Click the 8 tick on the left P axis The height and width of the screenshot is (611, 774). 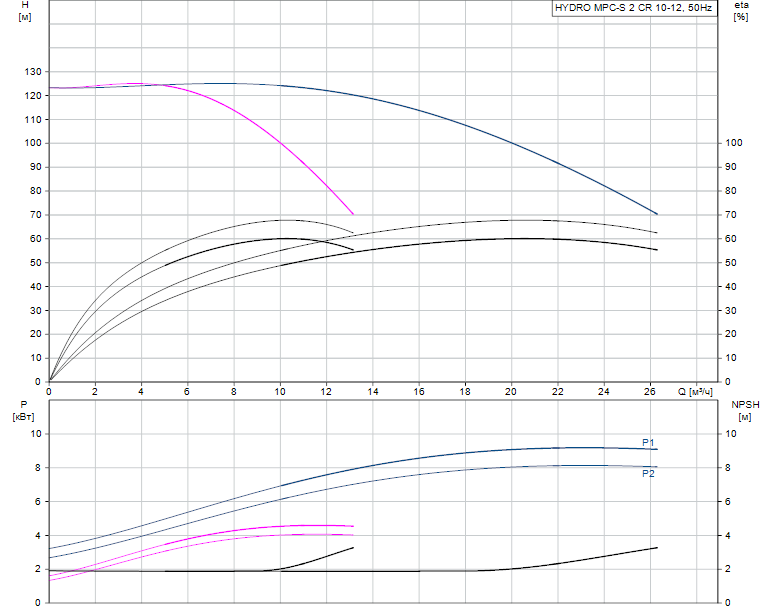tap(38, 467)
